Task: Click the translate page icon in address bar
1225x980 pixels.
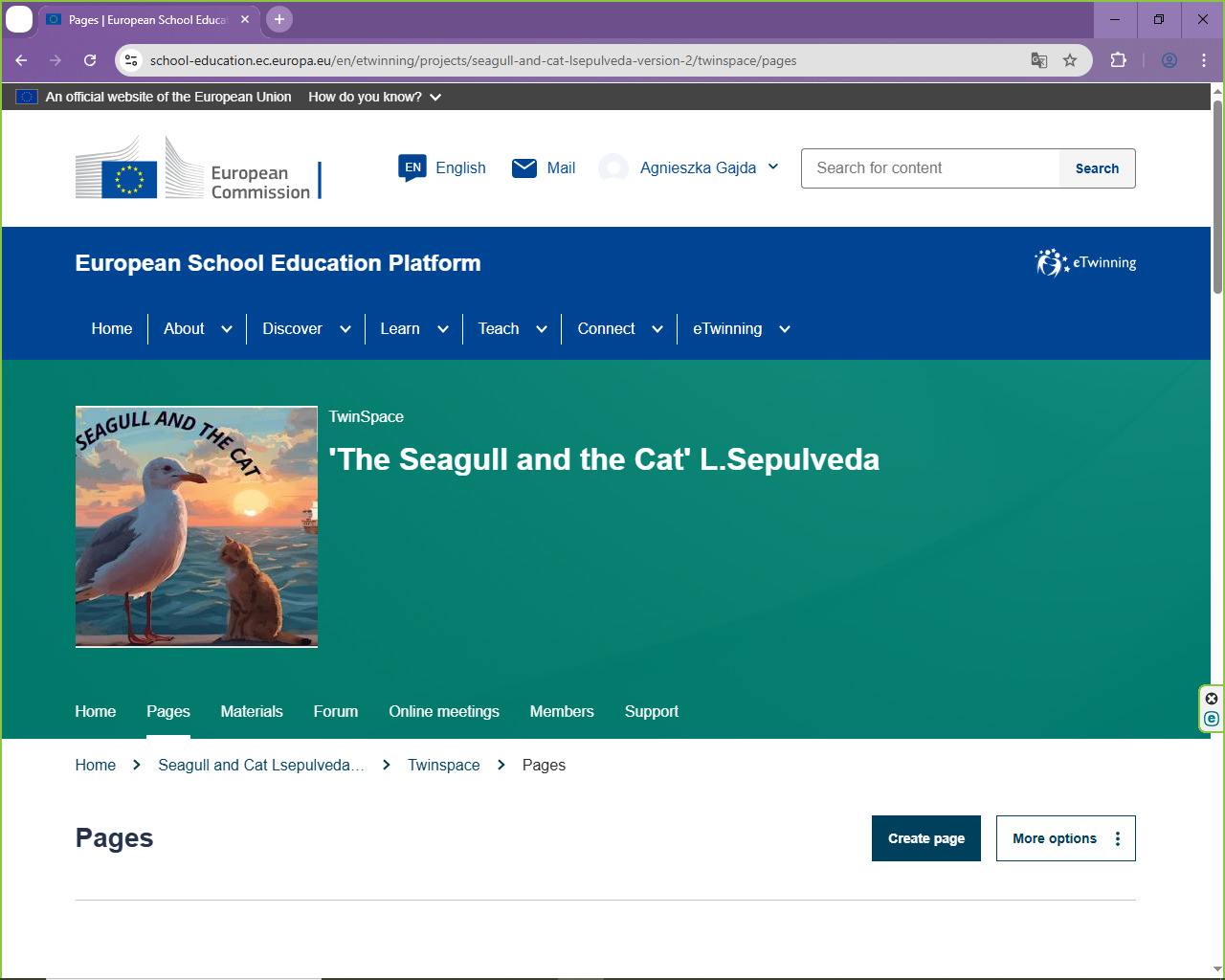Action: pos(1039,60)
